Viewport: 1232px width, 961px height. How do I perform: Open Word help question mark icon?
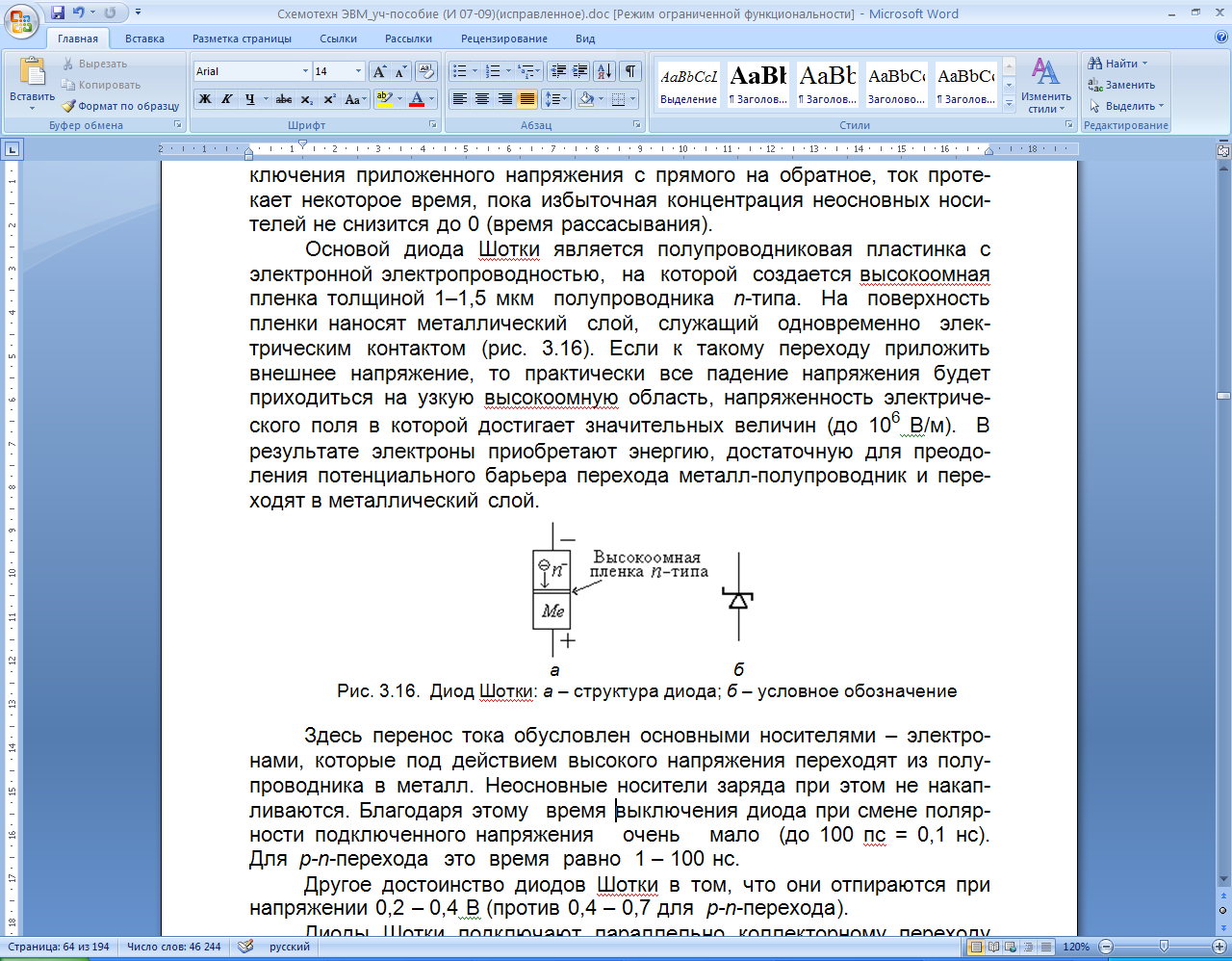coord(1221,38)
